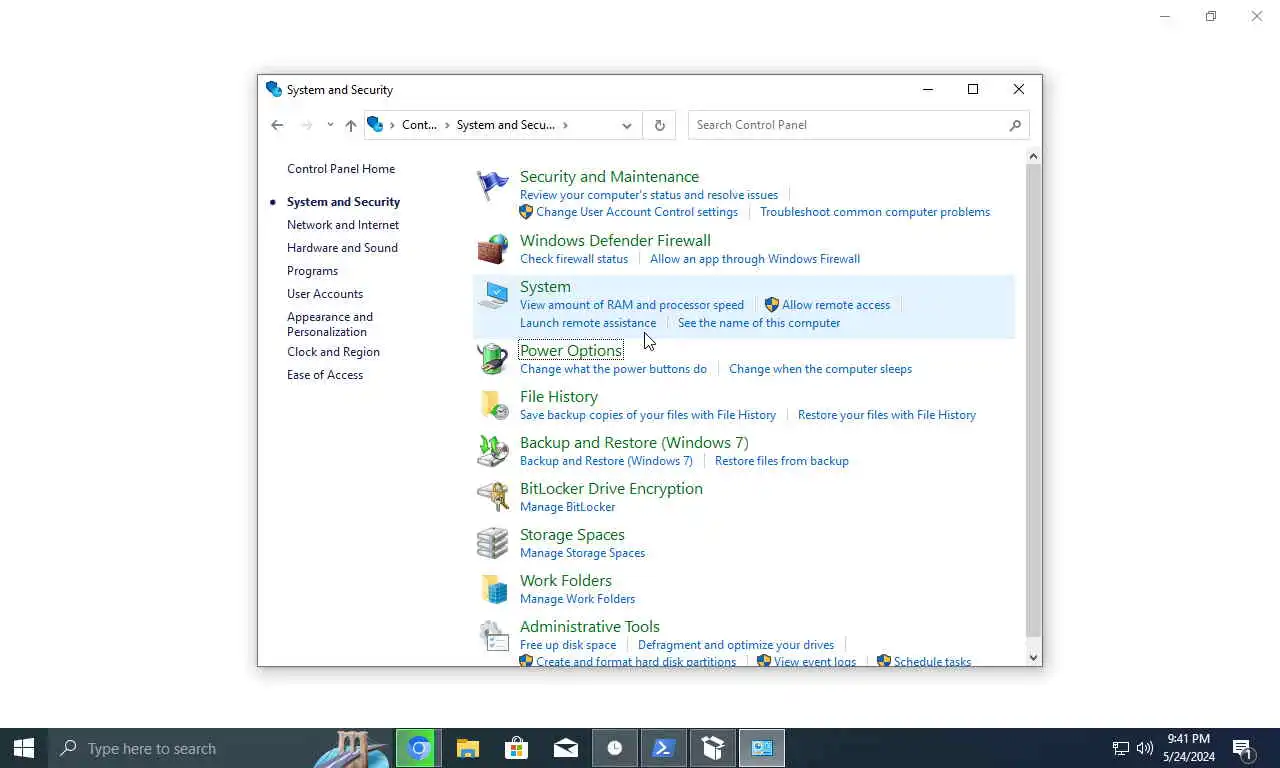
Task: Open Chrome from the taskbar
Action: [418, 748]
